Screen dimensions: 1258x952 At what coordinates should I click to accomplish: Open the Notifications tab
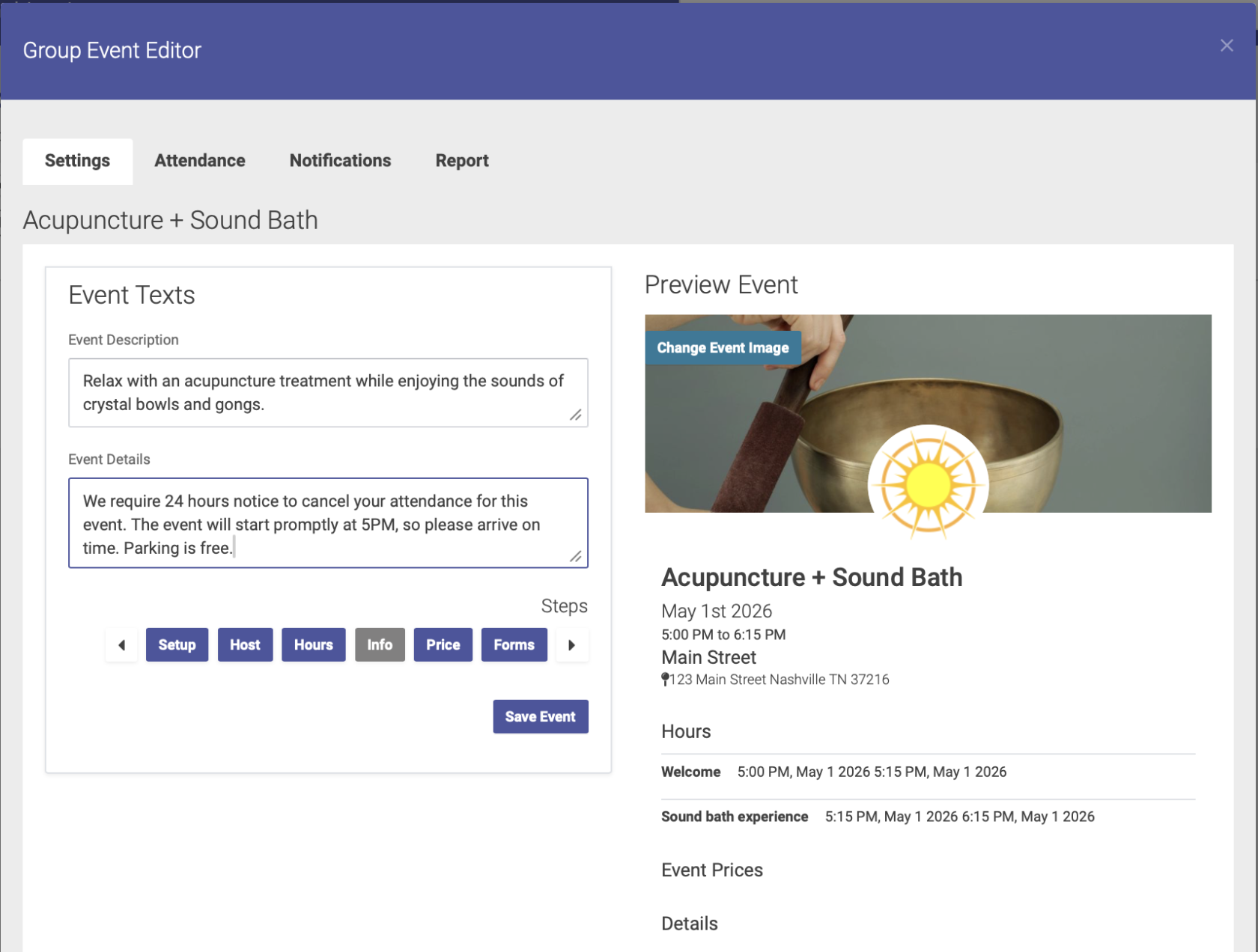340,161
